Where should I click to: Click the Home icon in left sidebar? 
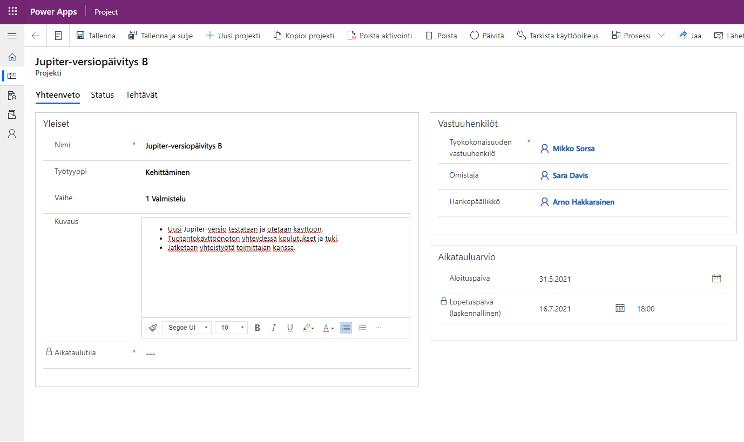coord(12,57)
